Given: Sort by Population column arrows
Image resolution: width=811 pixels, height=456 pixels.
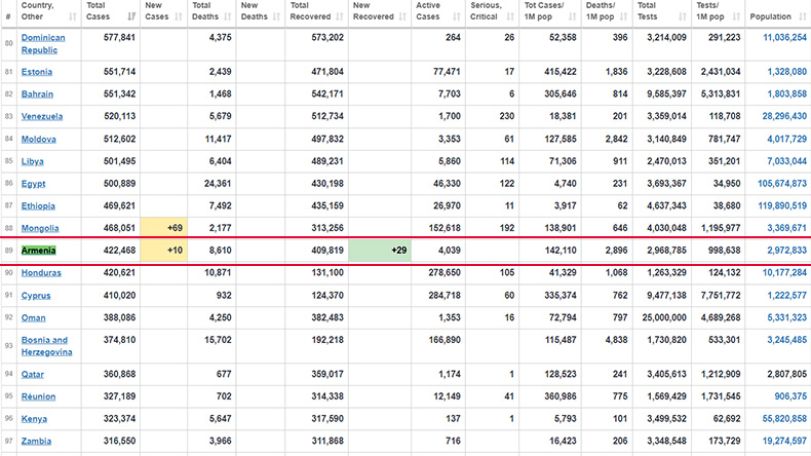Looking at the screenshot, I should 802,17.
